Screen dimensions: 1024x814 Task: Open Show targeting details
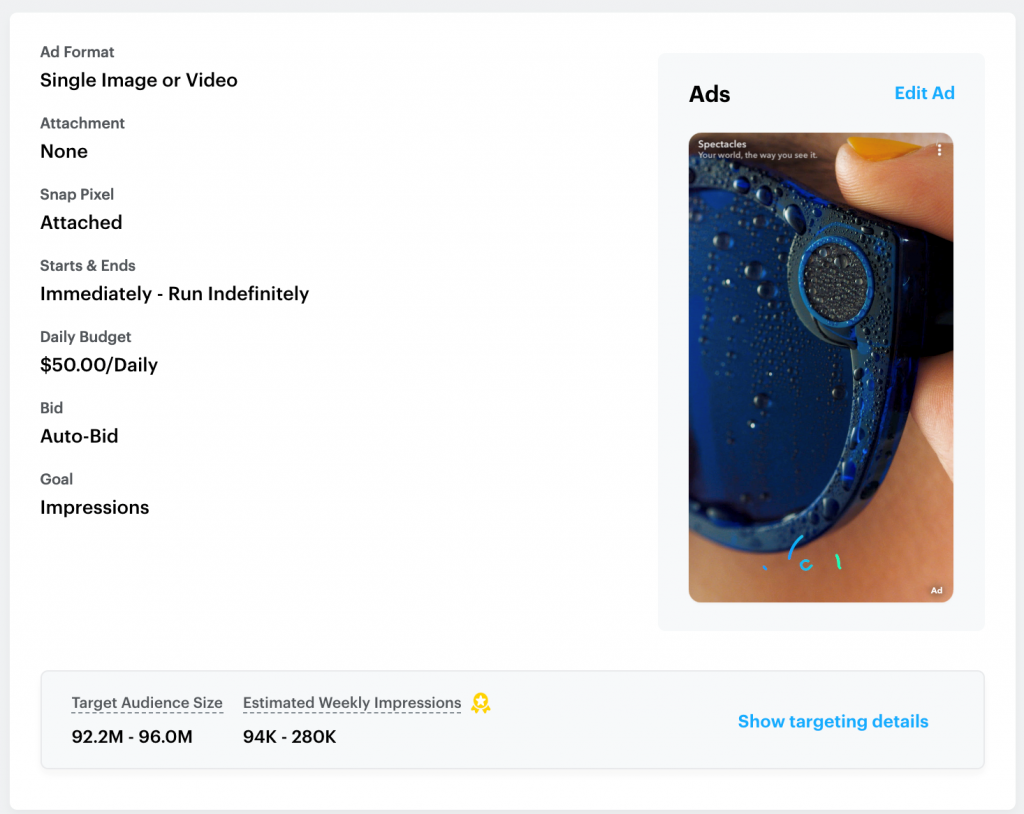pos(833,721)
